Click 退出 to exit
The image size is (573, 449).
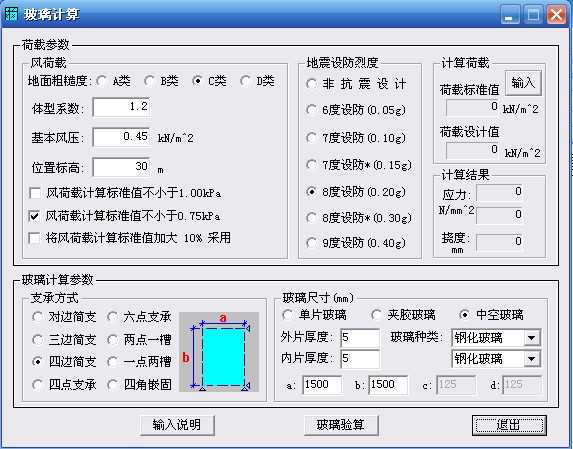[509, 425]
